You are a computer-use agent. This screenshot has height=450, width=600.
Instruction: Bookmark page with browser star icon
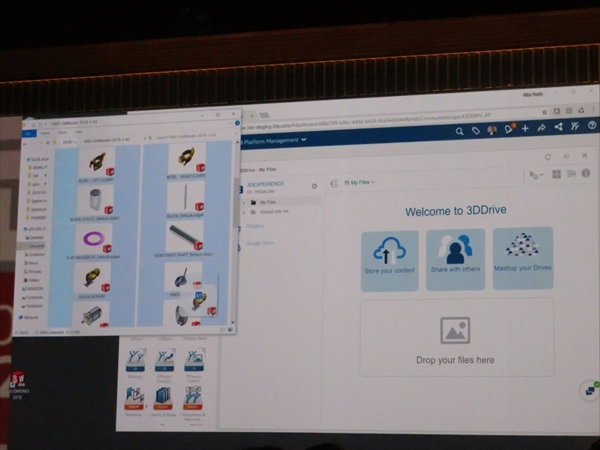point(545,112)
